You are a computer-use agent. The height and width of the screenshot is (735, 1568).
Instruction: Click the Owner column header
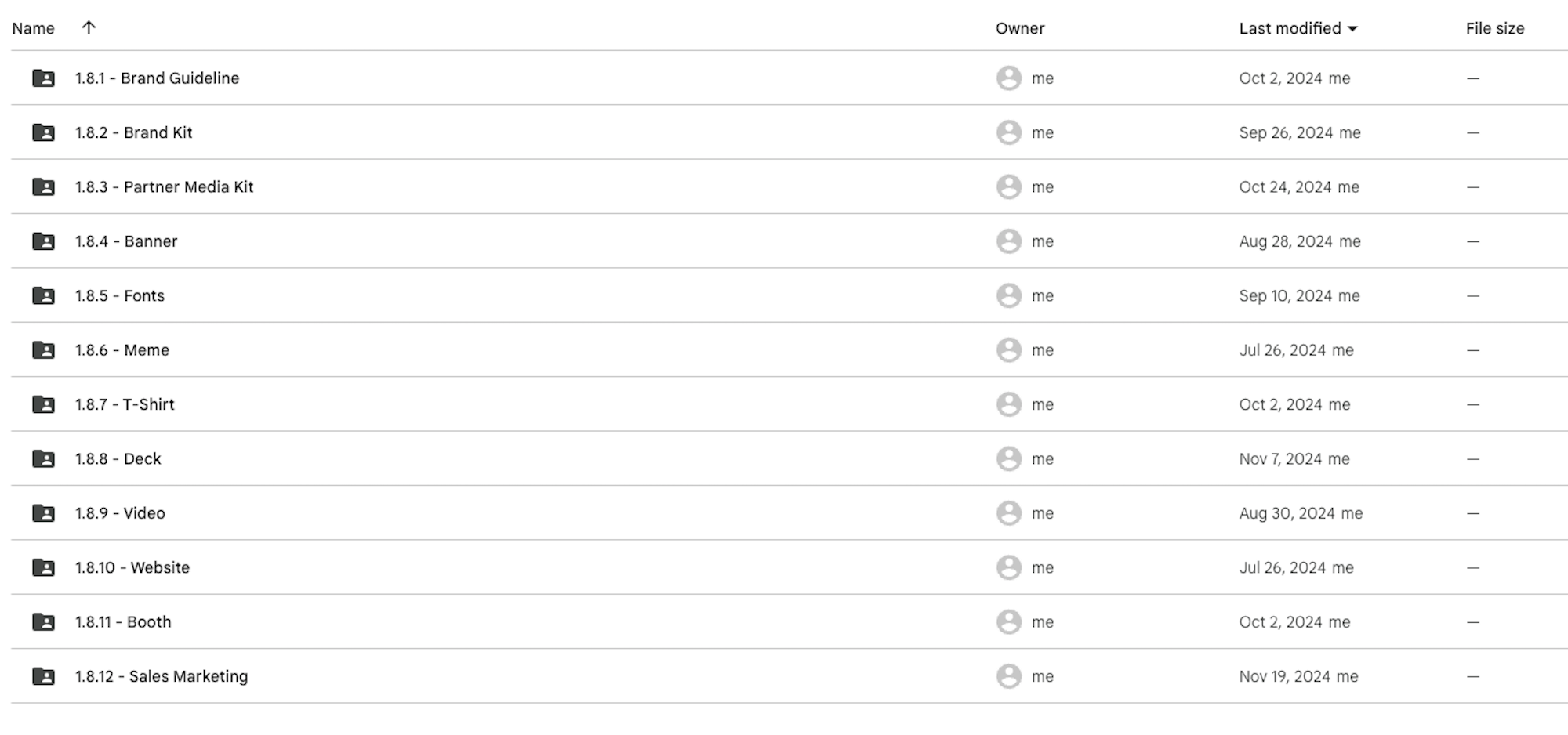click(x=1020, y=28)
